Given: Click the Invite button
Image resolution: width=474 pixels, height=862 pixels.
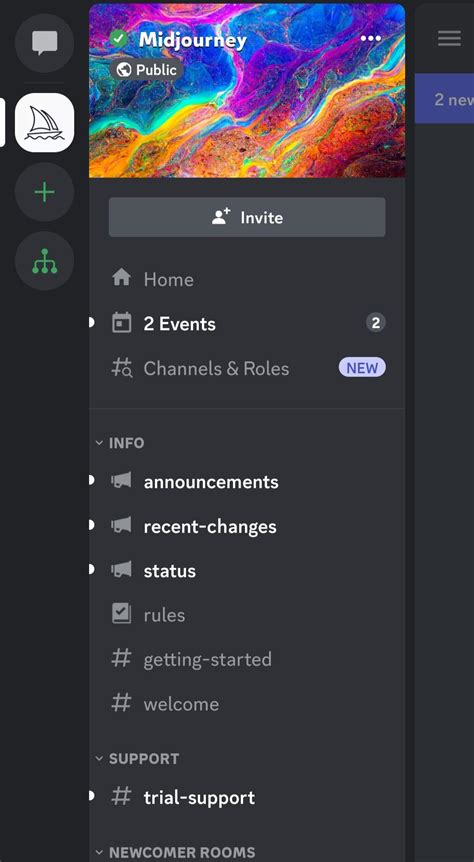Looking at the screenshot, I should pyautogui.click(x=247, y=217).
